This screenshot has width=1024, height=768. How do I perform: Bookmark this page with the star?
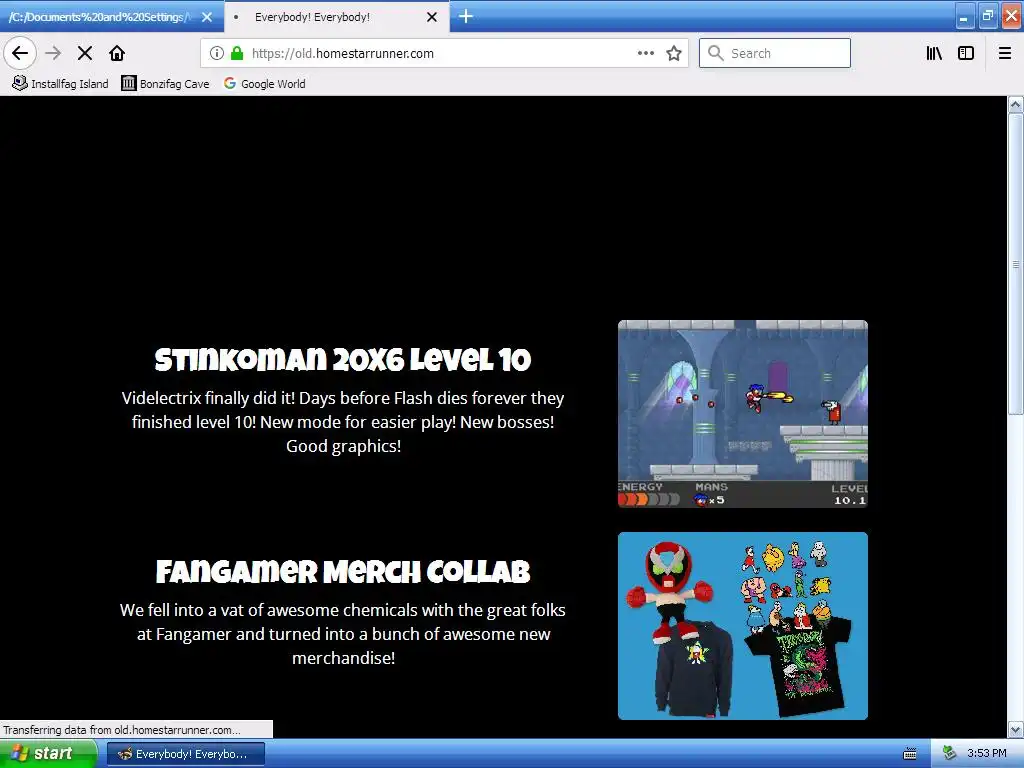(x=674, y=53)
